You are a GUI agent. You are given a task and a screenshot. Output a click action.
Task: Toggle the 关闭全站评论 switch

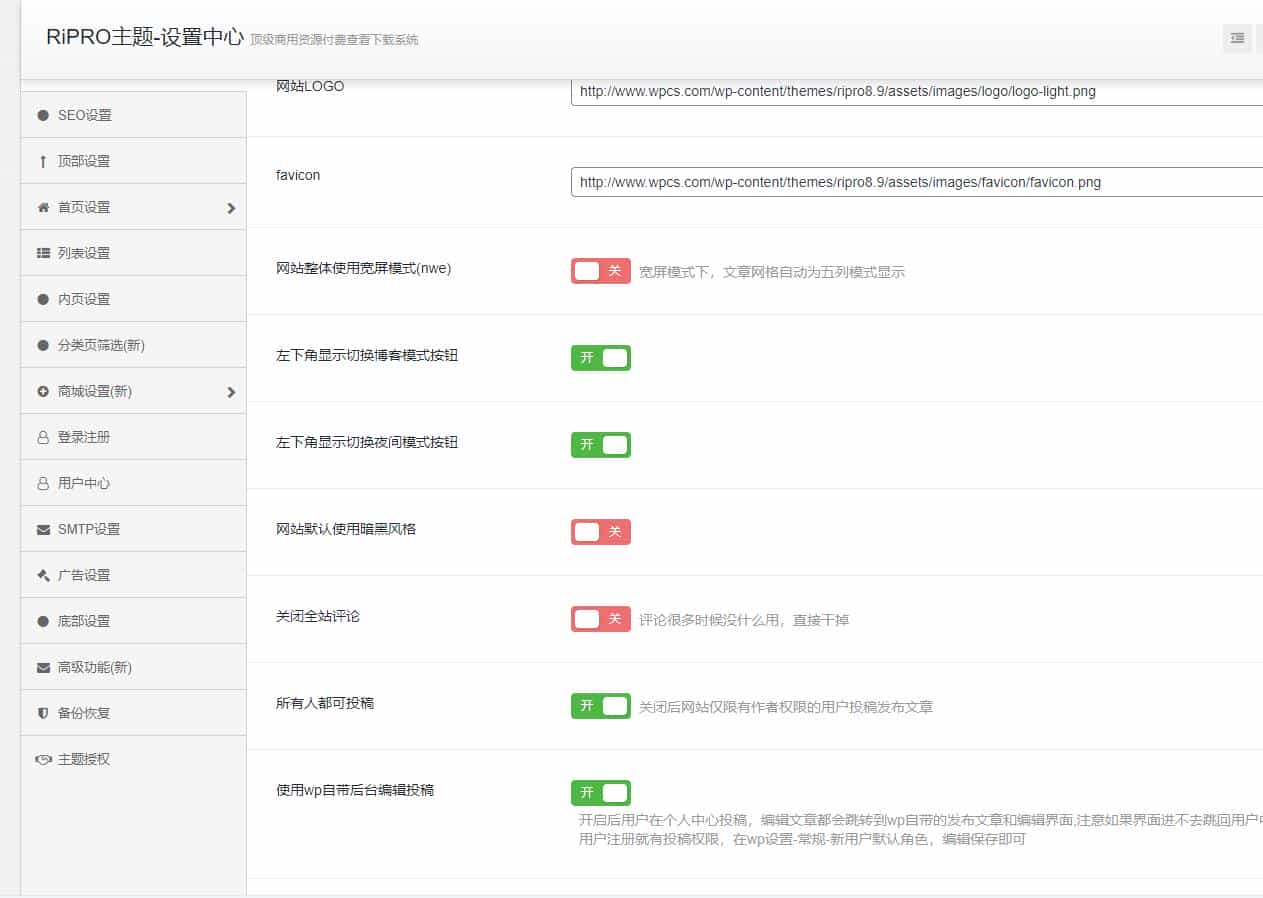pyautogui.click(x=601, y=619)
